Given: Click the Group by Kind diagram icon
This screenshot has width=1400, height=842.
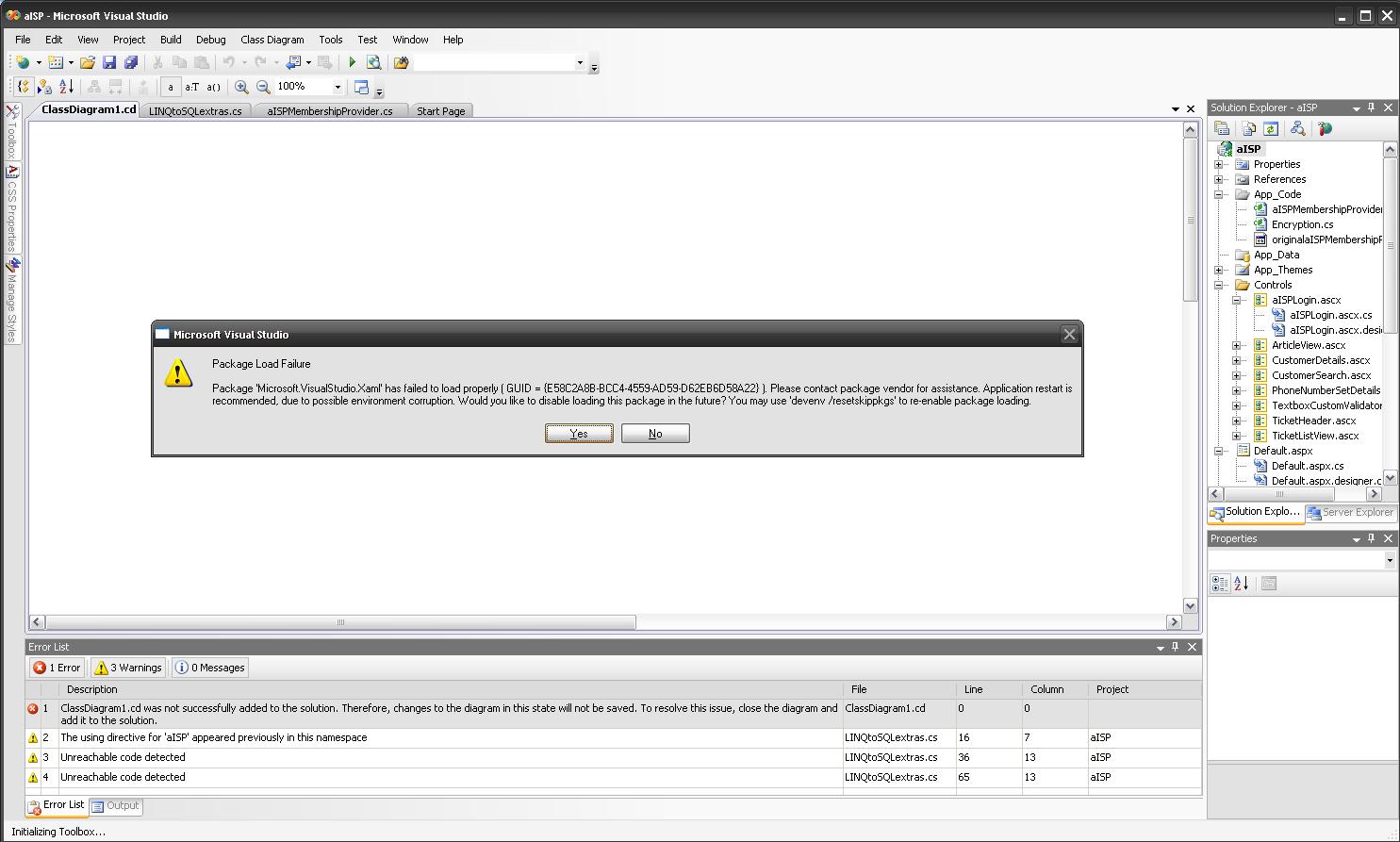Looking at the screenshot, I should (x=24, y=87).
